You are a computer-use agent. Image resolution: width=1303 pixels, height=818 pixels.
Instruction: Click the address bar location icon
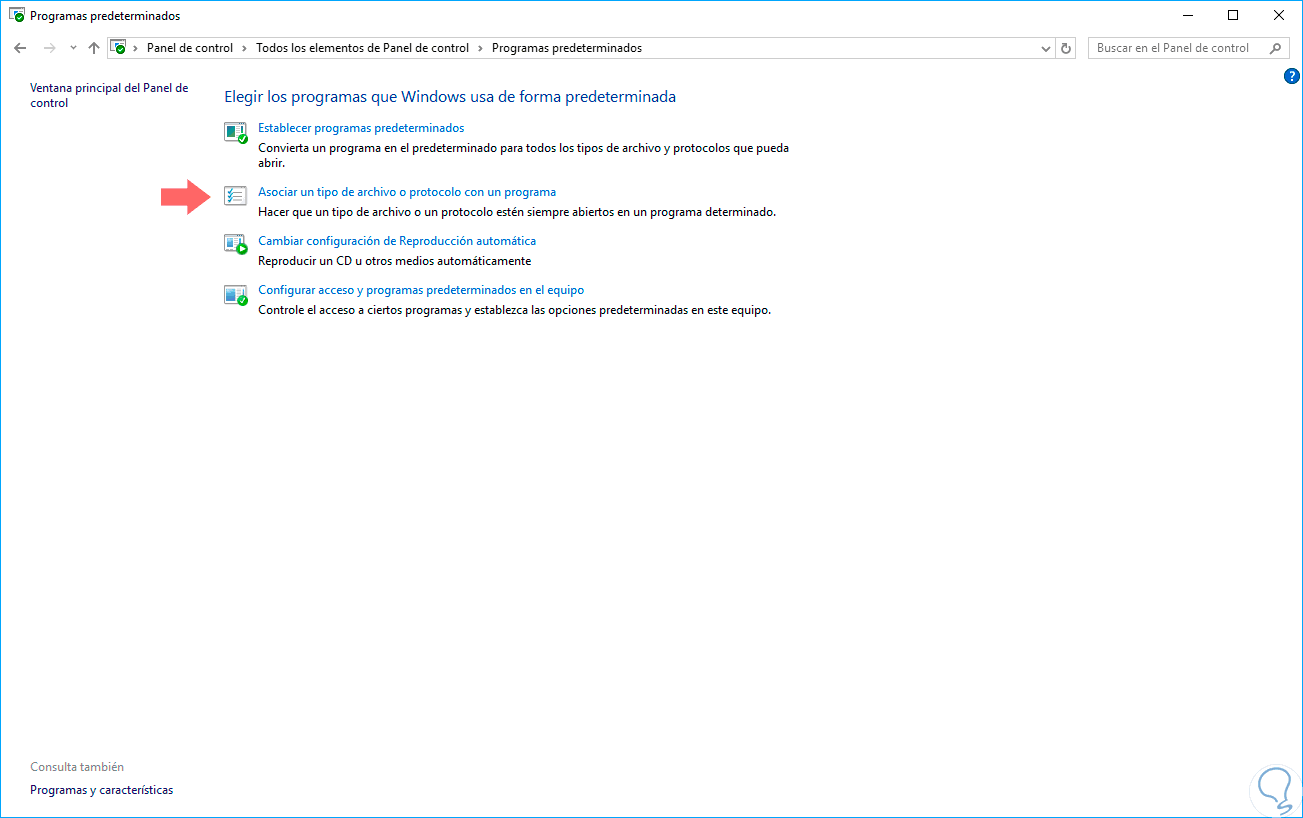(119, 48)
